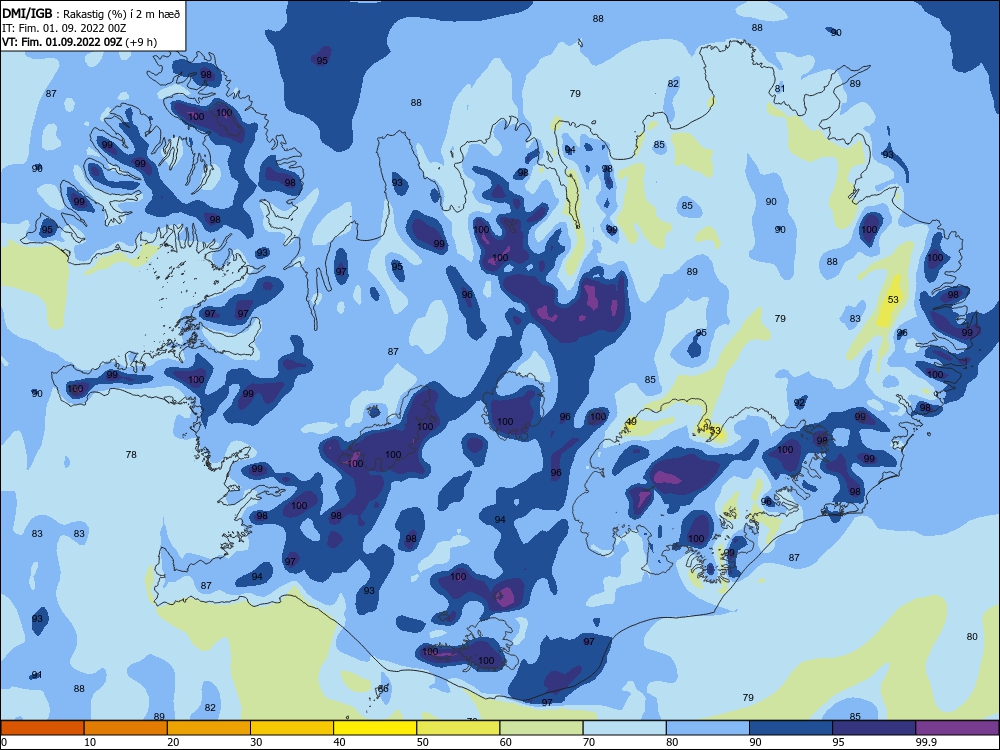
Task: Click the '49' humidity value on the map
Action: 631,422
